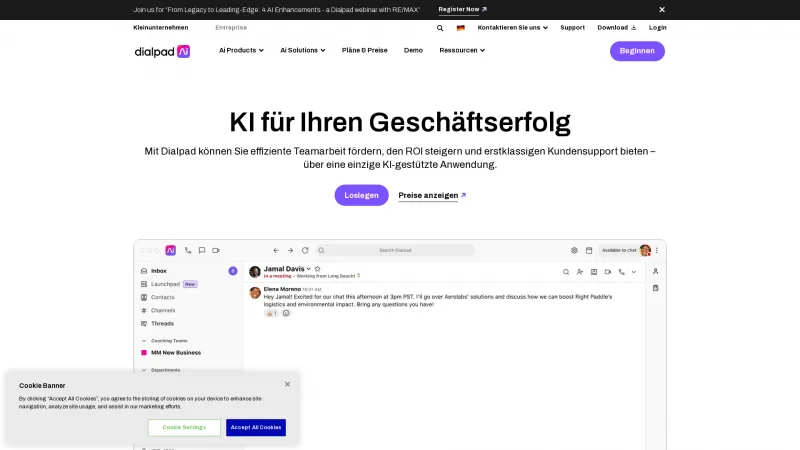Click the calendar icon in app mockup header
Viewport: 800px width, 450px height.
point(589,251)
